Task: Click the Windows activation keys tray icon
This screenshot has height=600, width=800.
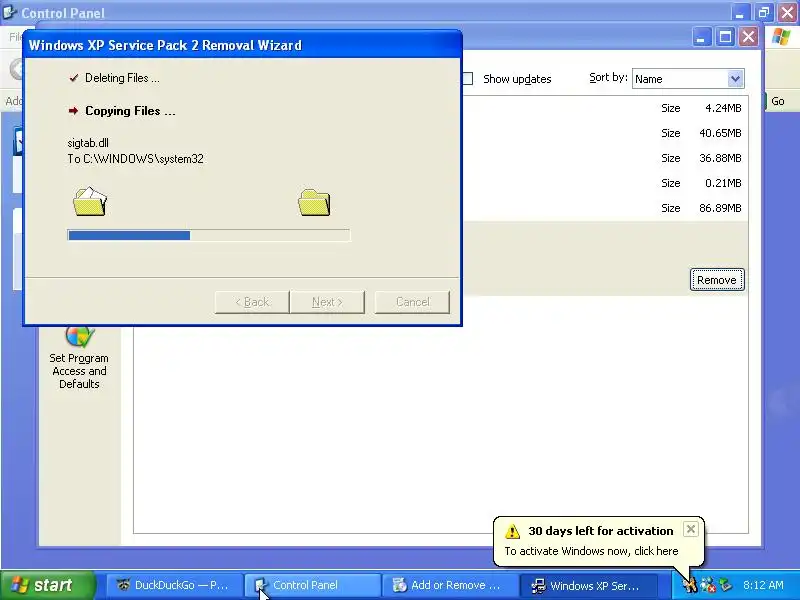Action: coord(690,585)
